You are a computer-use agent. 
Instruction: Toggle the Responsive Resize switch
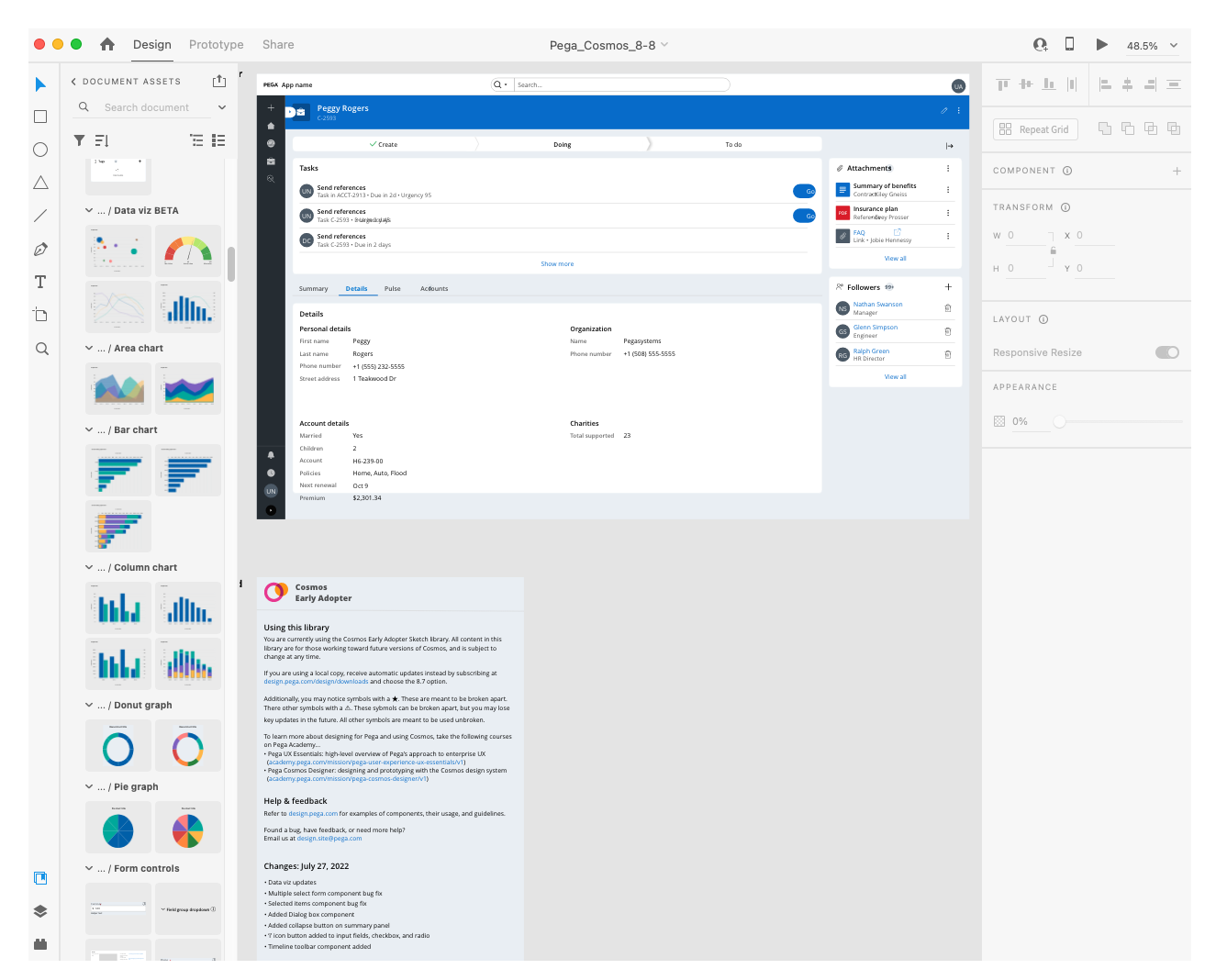click(1166, 351)
